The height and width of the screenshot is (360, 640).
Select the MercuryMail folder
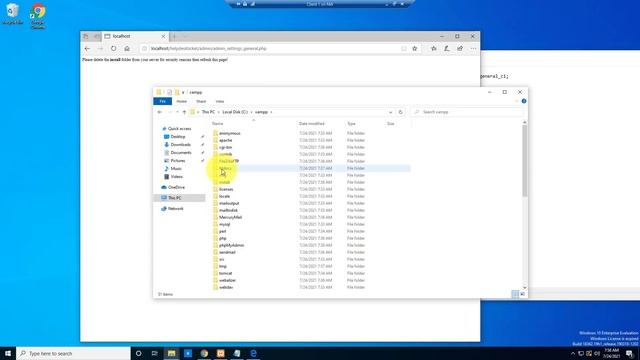(x=230, y=218)
